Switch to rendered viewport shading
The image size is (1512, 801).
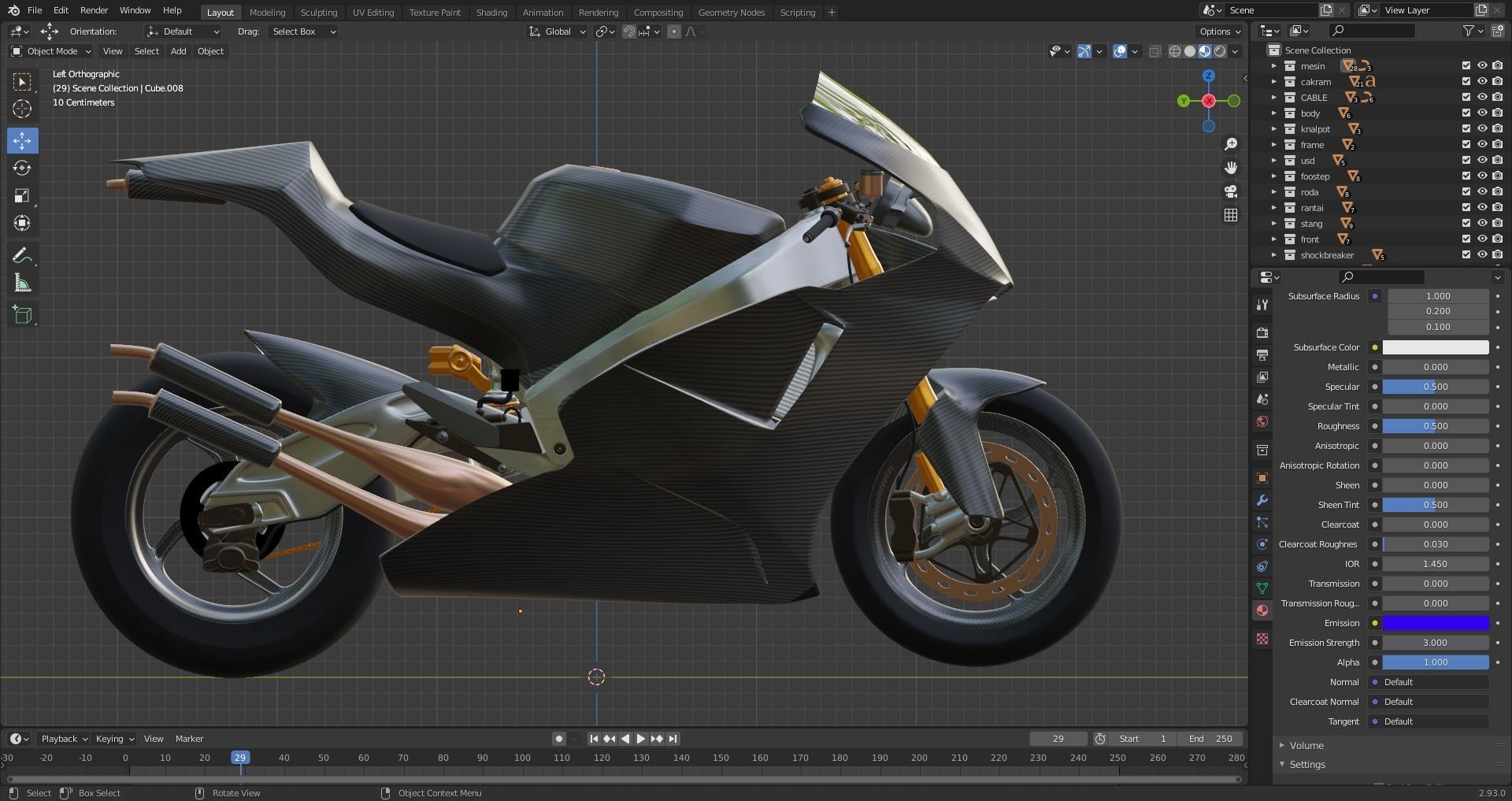click(1220, 51)
